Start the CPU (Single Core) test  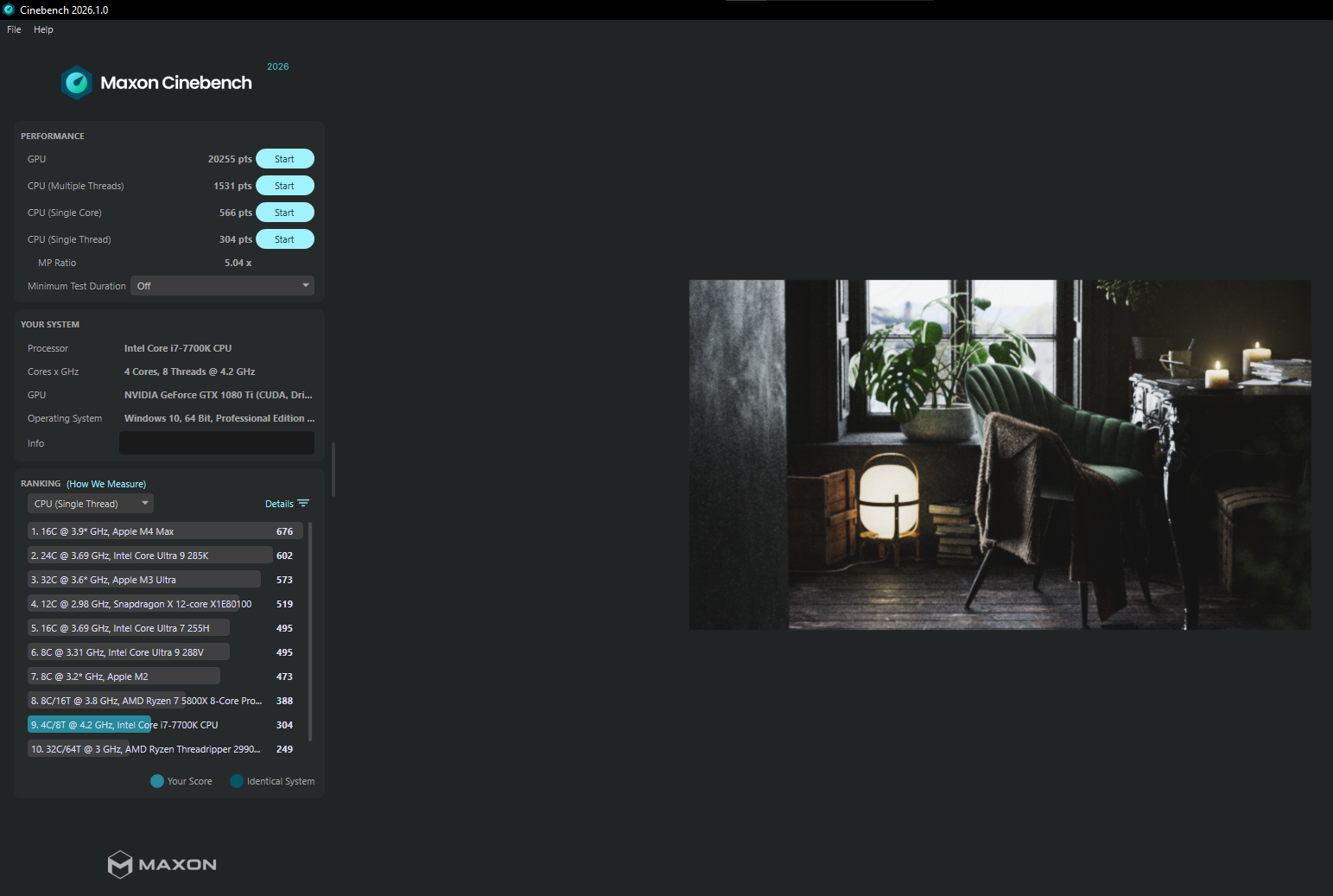(285, 213)
